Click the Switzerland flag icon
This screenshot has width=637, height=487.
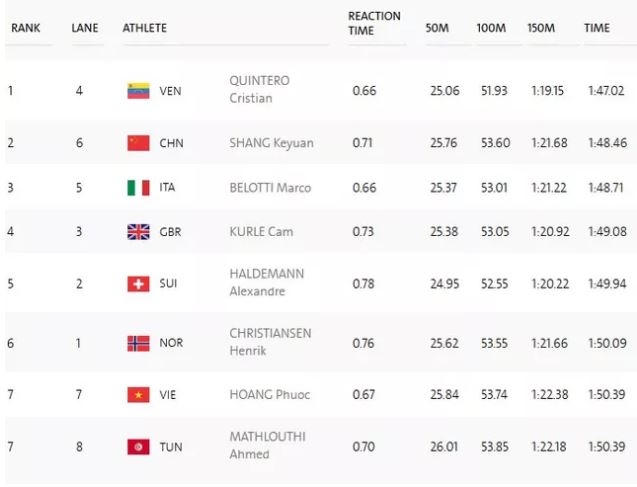pos(138,284)
